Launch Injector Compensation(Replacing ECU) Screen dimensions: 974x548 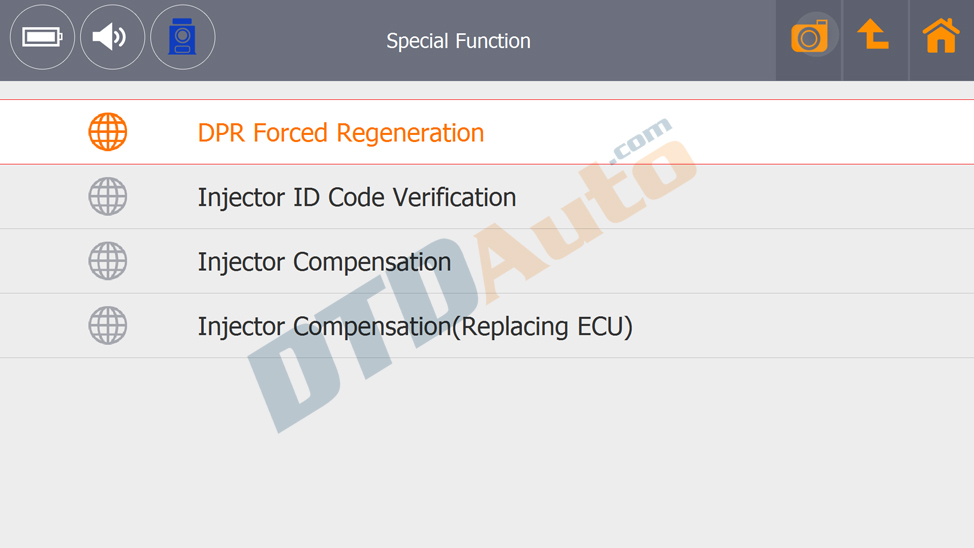[415, 326]
